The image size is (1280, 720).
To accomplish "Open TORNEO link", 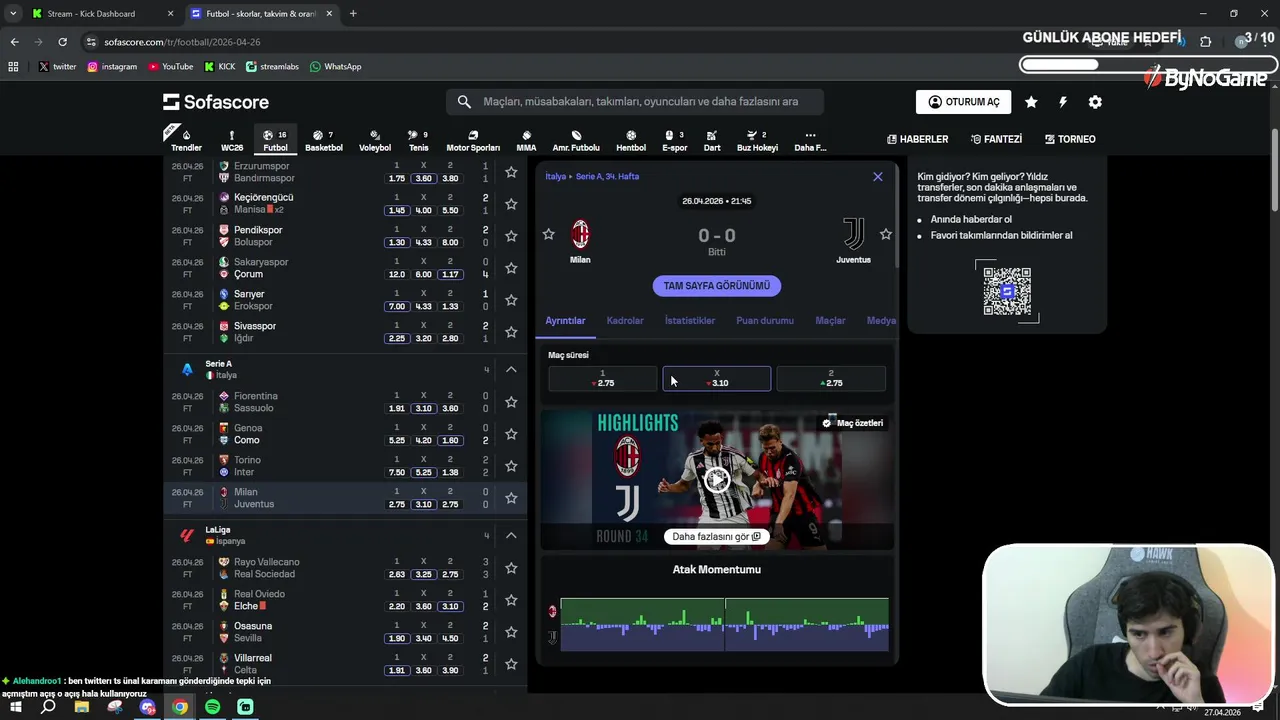I will click(1070, 139).
